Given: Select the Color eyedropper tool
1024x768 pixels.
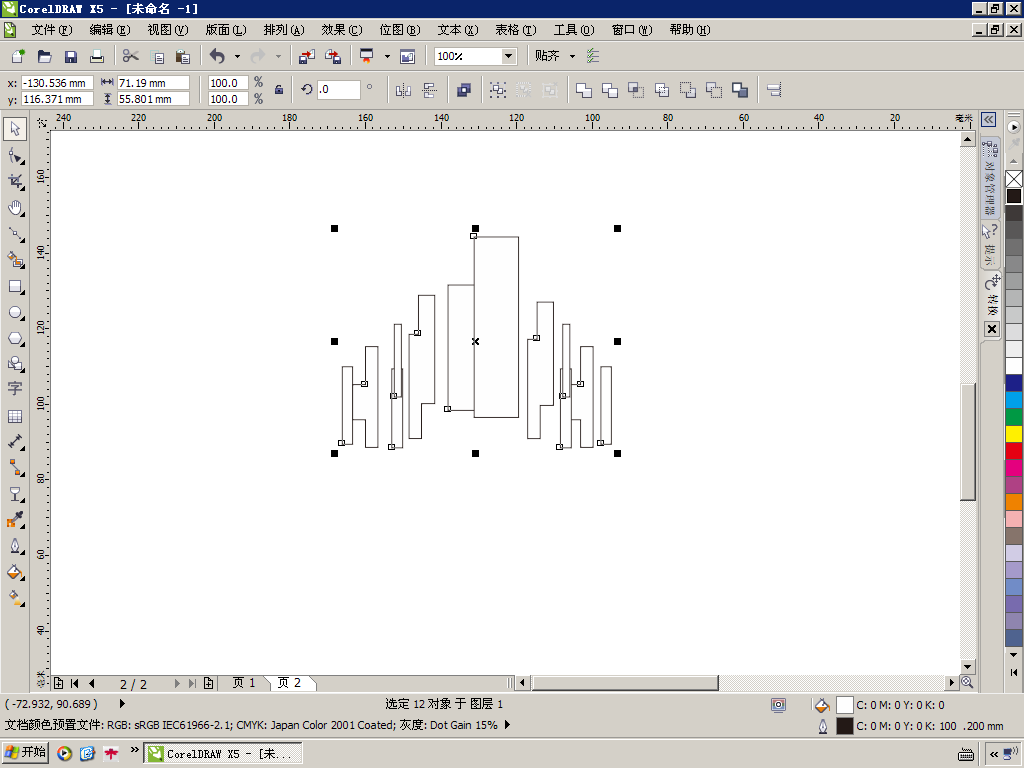Looking at the screenshot, I should [x=15, y=520].
